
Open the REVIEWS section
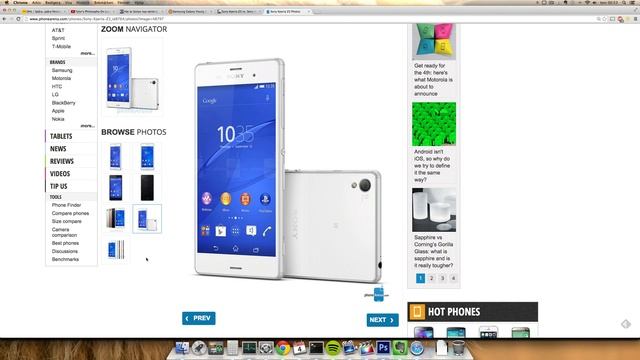pyautogui.click(x=62, y=161)
